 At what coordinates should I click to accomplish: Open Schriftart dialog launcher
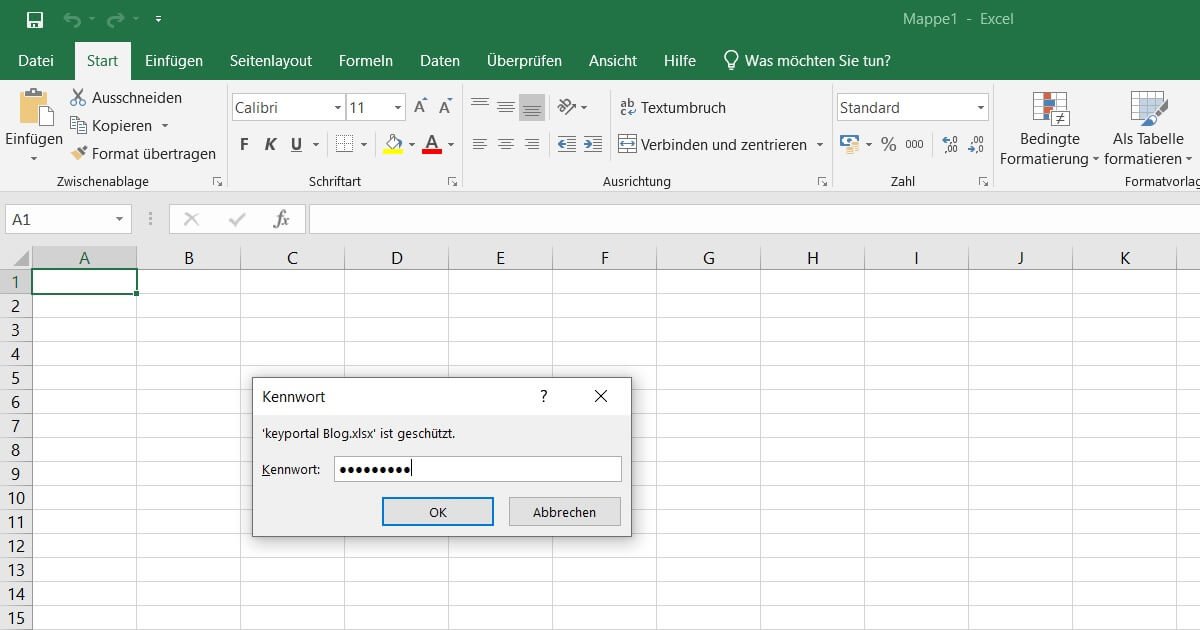pos(452,182)
